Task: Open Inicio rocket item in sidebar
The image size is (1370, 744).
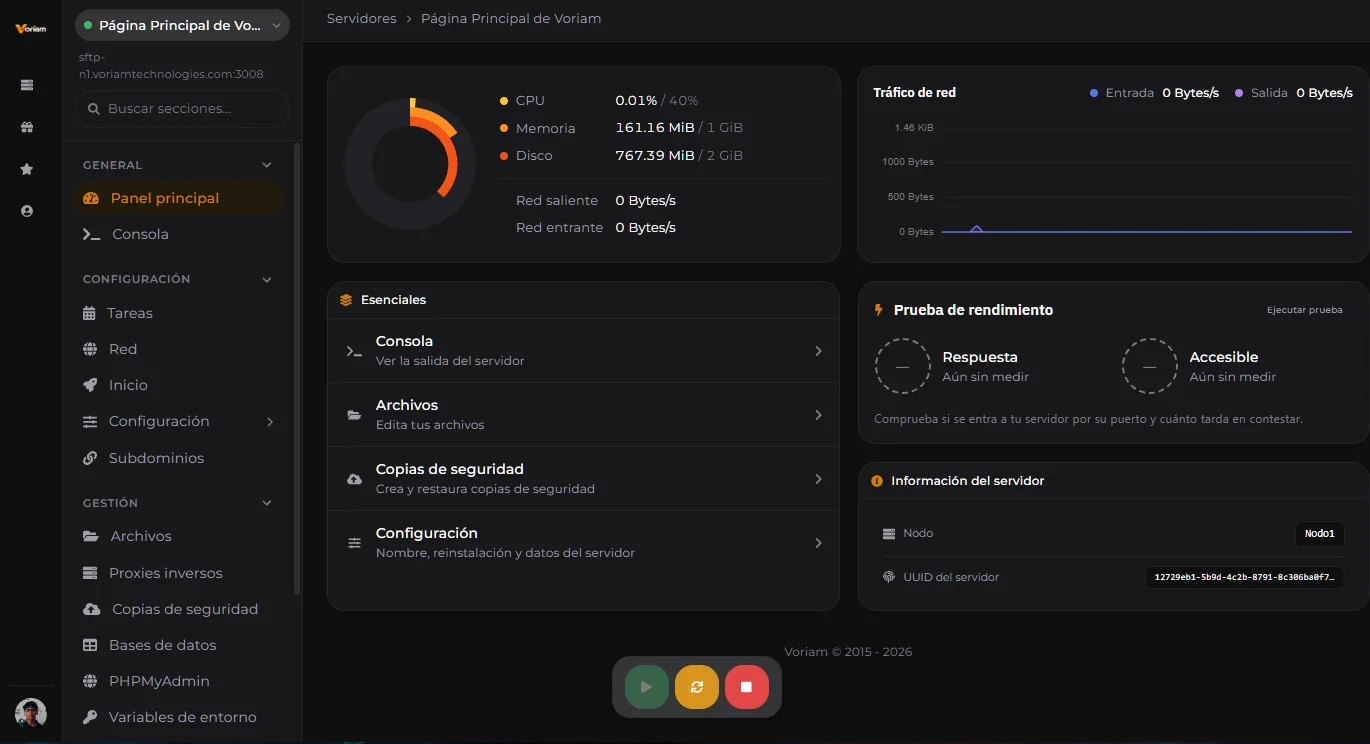Action: (x=180, y=385)
